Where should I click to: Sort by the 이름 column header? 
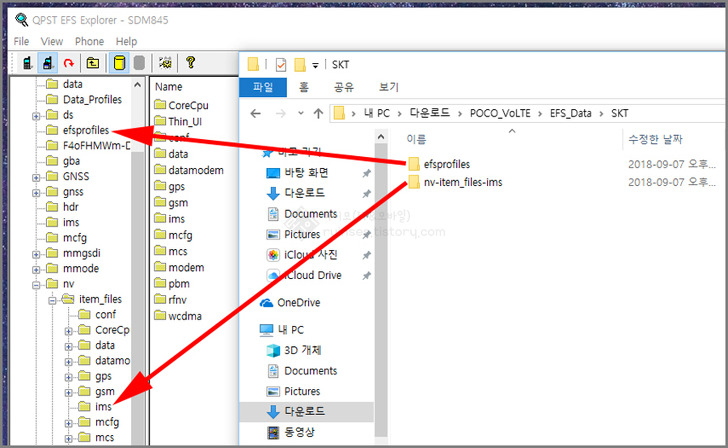click(416, 139)
